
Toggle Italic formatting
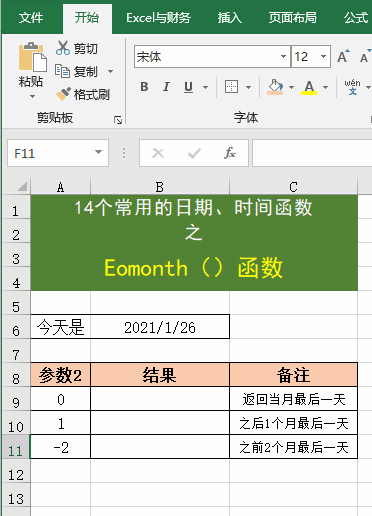point(166,87)
